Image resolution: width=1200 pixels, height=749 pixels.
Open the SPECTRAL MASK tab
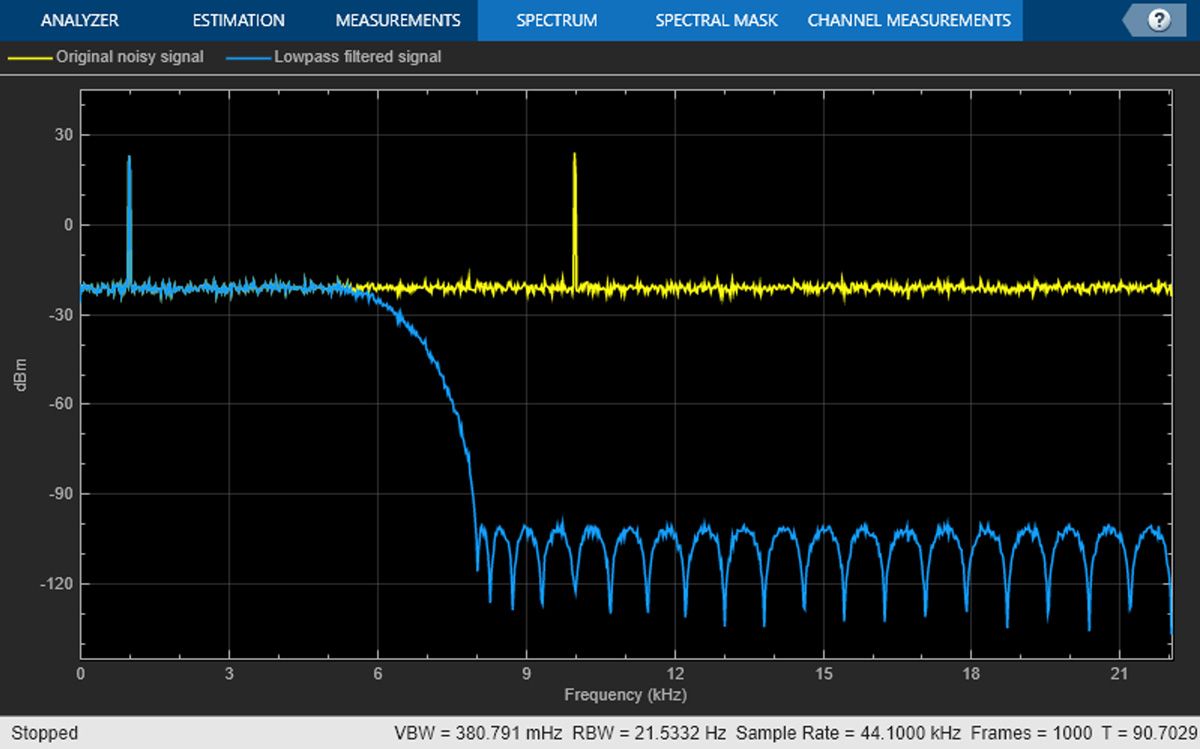pos(716,20)
